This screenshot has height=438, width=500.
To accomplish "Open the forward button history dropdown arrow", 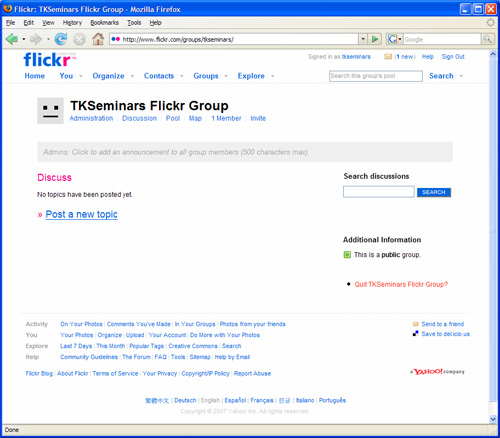I will (x=48, y=39).
